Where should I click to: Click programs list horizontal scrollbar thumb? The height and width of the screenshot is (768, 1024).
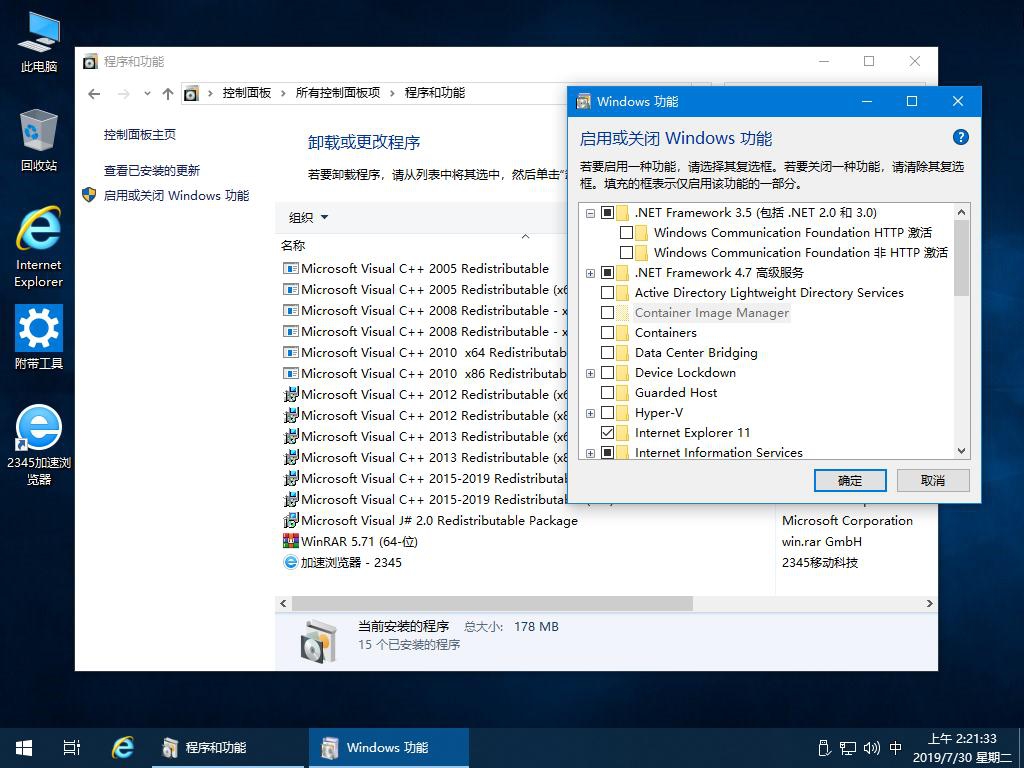(492, 603)
